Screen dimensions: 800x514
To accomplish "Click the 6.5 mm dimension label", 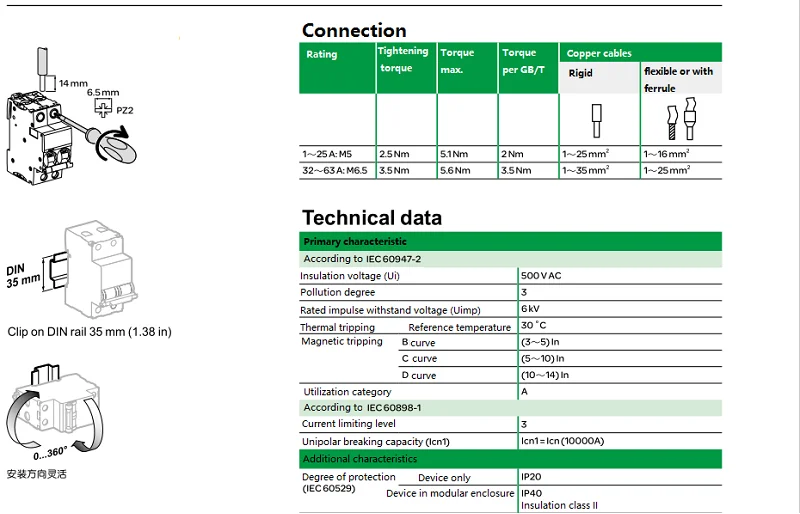I will (x=103, y=92).
